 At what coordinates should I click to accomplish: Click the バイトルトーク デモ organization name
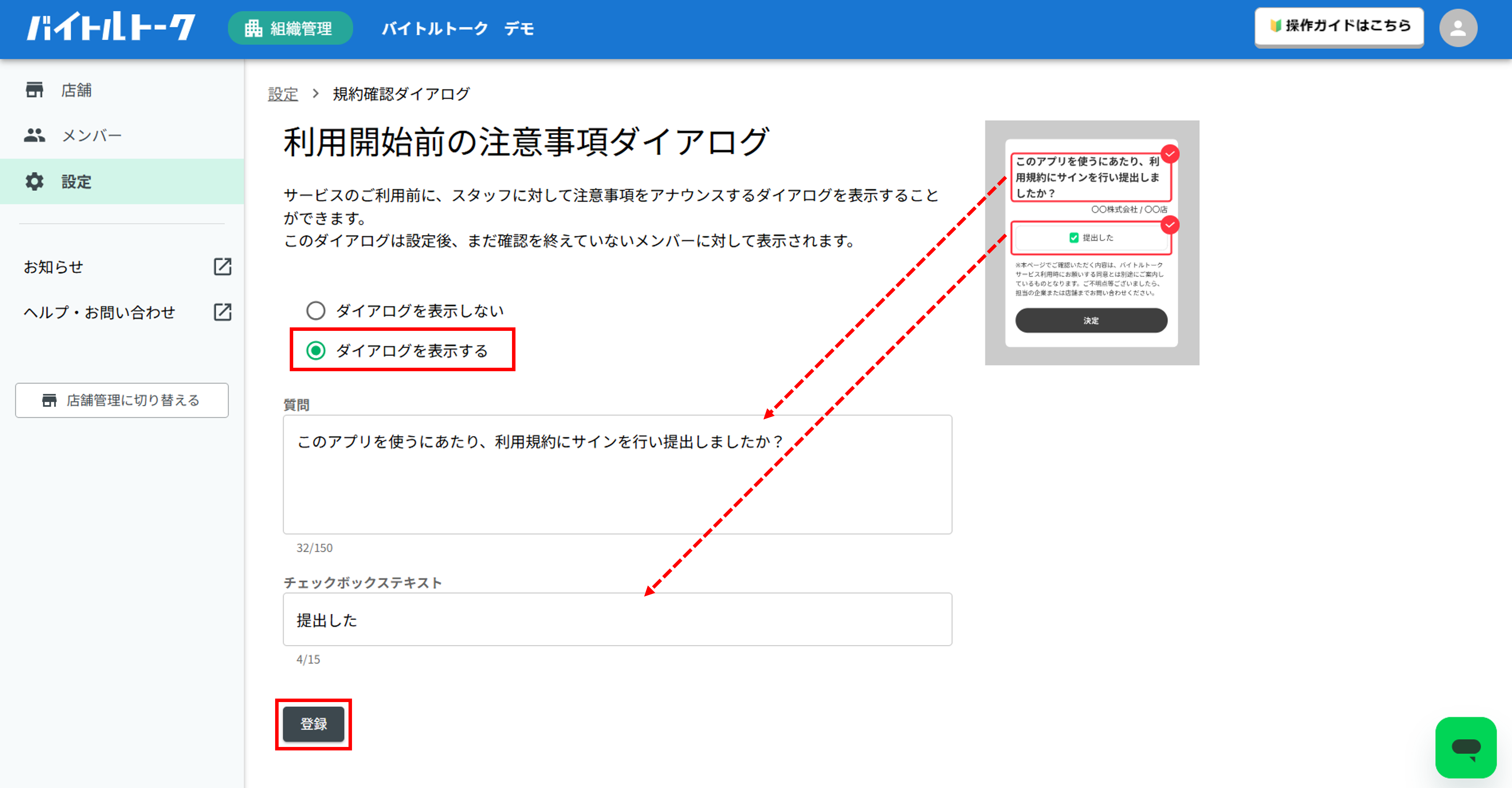click(458, 28)
